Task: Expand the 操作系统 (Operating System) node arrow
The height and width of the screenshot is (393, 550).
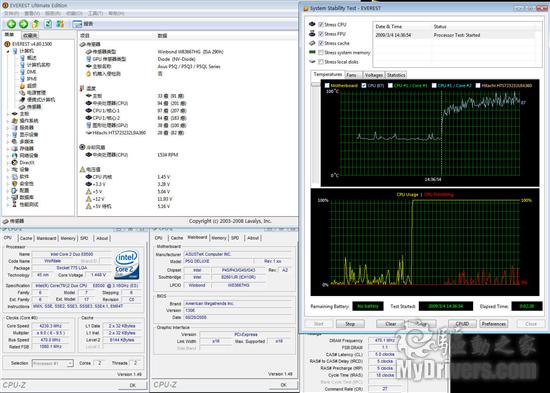Action: [x=8, y=121]
